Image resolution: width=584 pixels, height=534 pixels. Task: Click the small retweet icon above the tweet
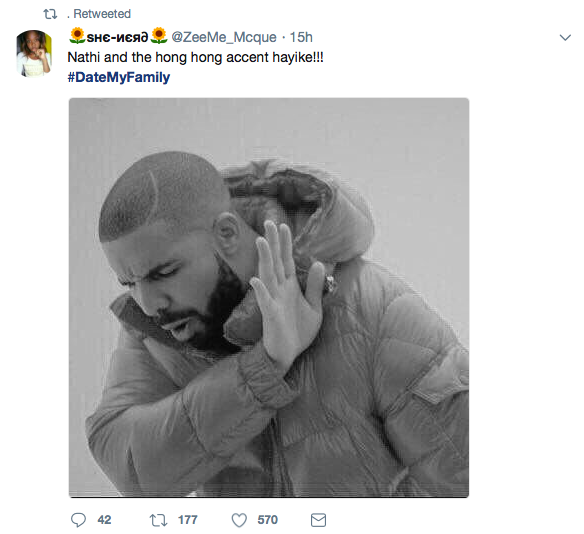click(x=50, y=14)
